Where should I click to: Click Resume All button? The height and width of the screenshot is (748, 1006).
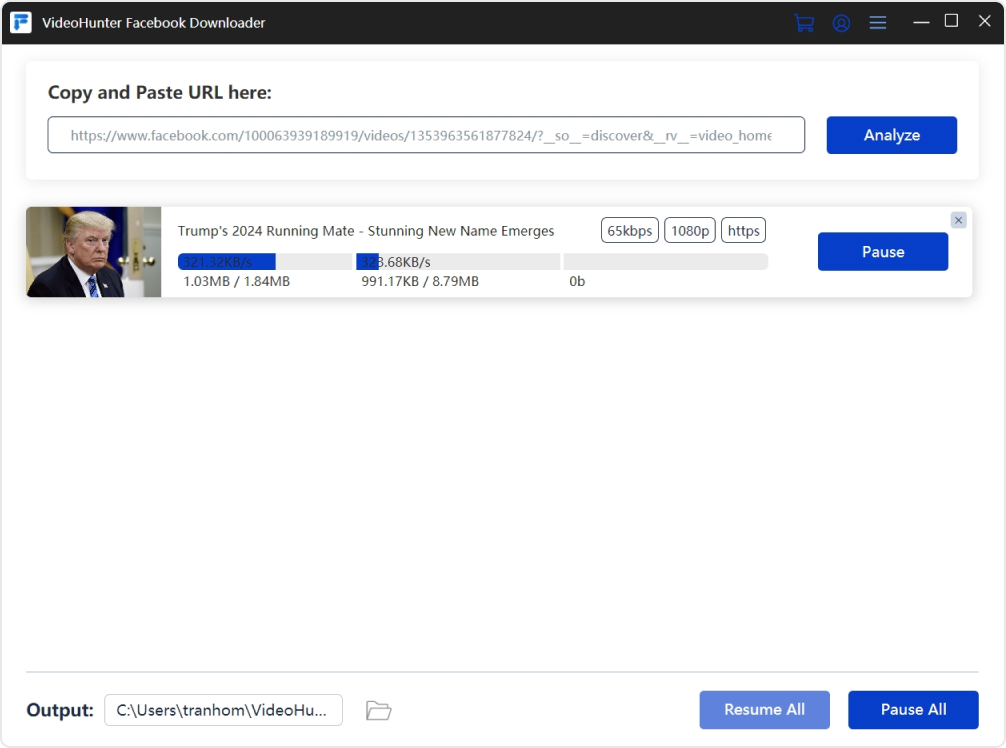[x=764, y=710]
